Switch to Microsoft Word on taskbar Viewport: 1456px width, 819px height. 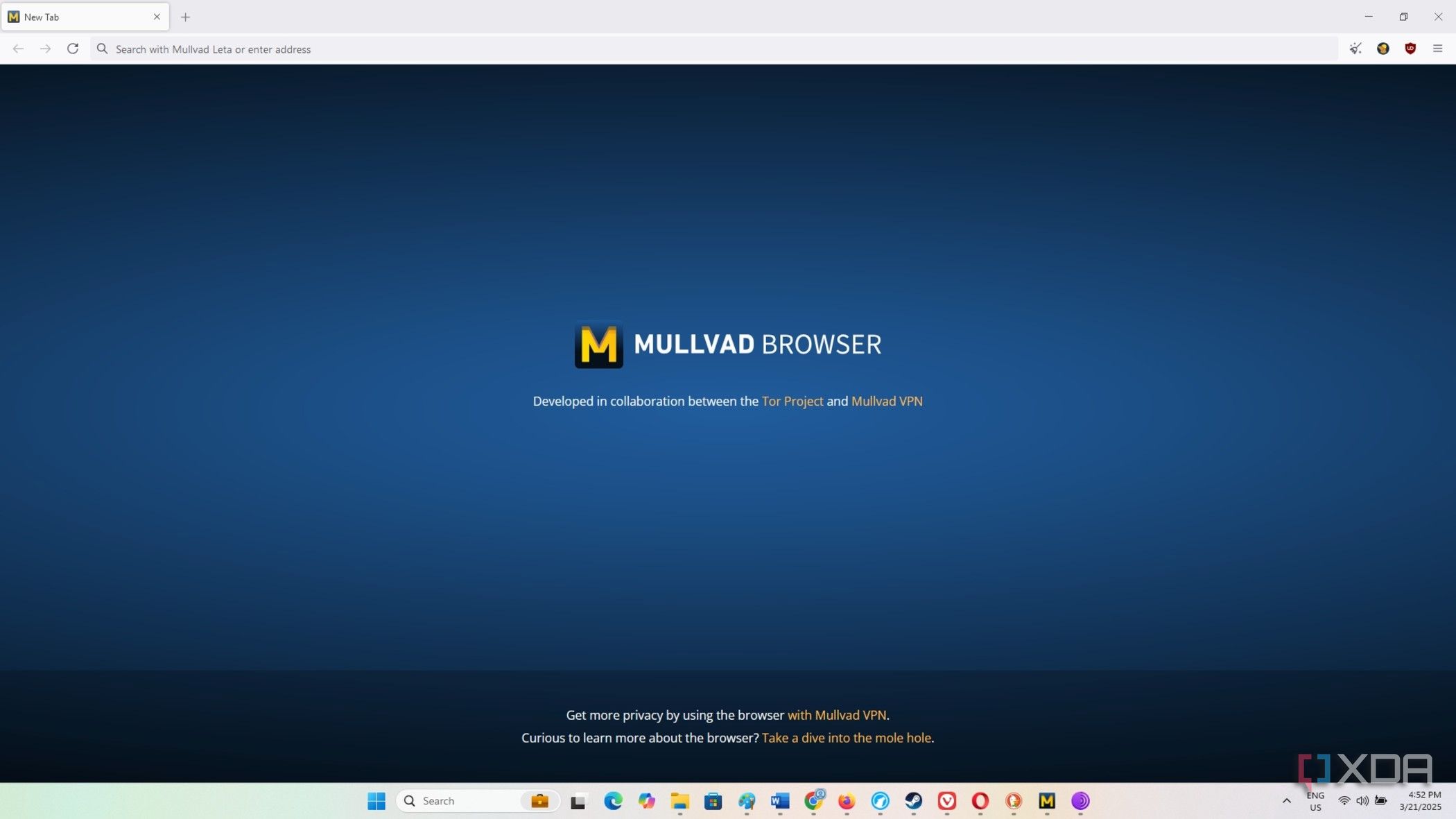tap(780, 801)
